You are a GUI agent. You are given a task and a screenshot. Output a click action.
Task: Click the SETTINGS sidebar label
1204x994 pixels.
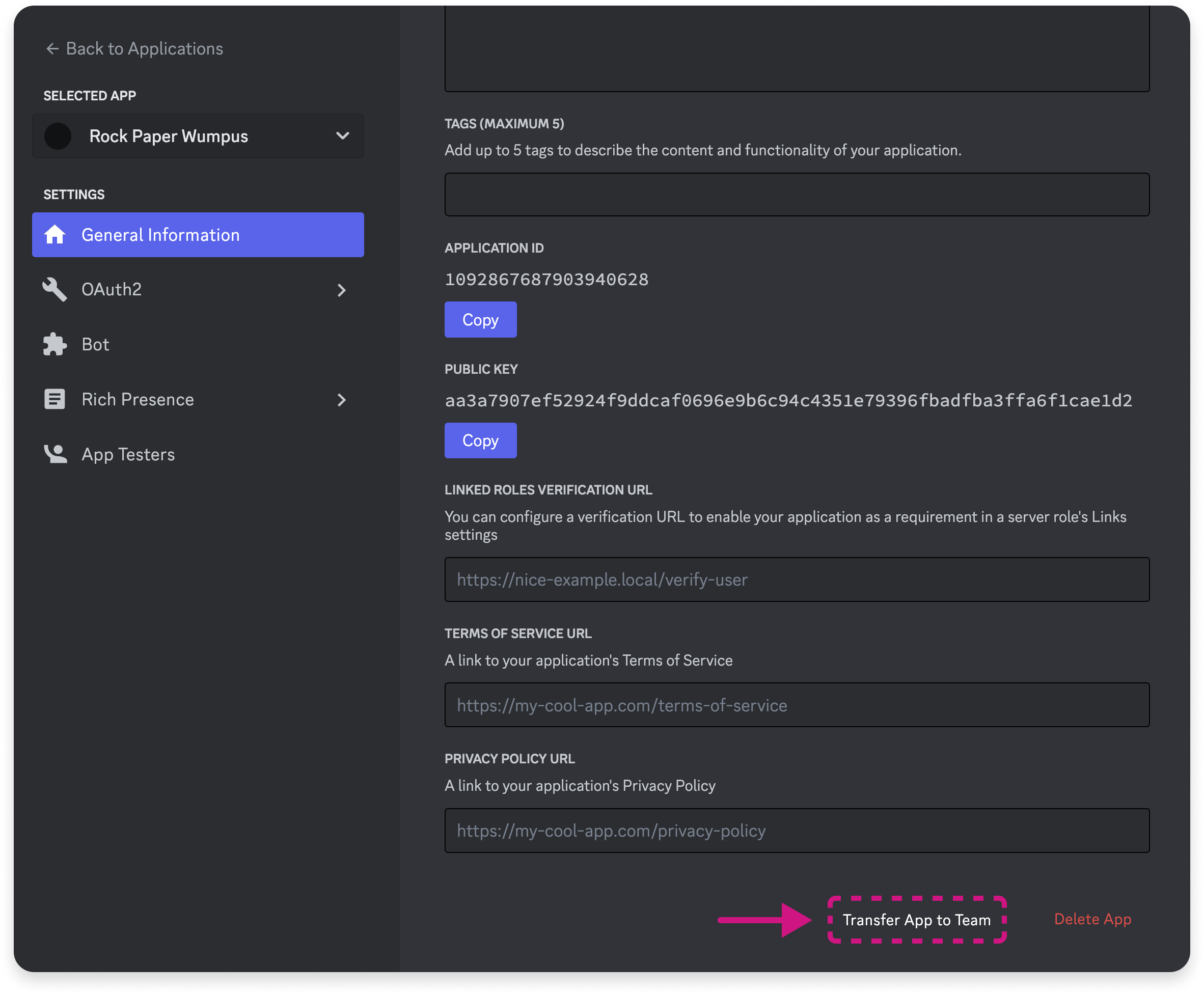[x=74, y=195]
